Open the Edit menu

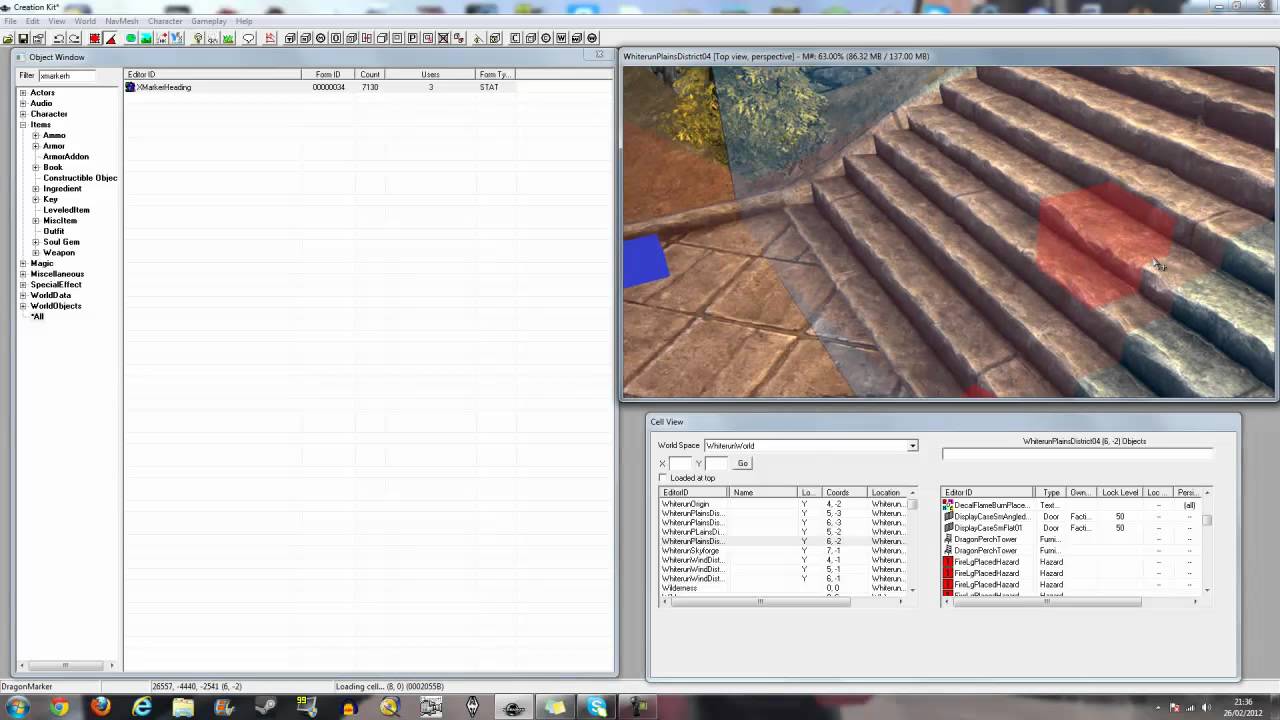pyautogui.click(x=33, y=21)
